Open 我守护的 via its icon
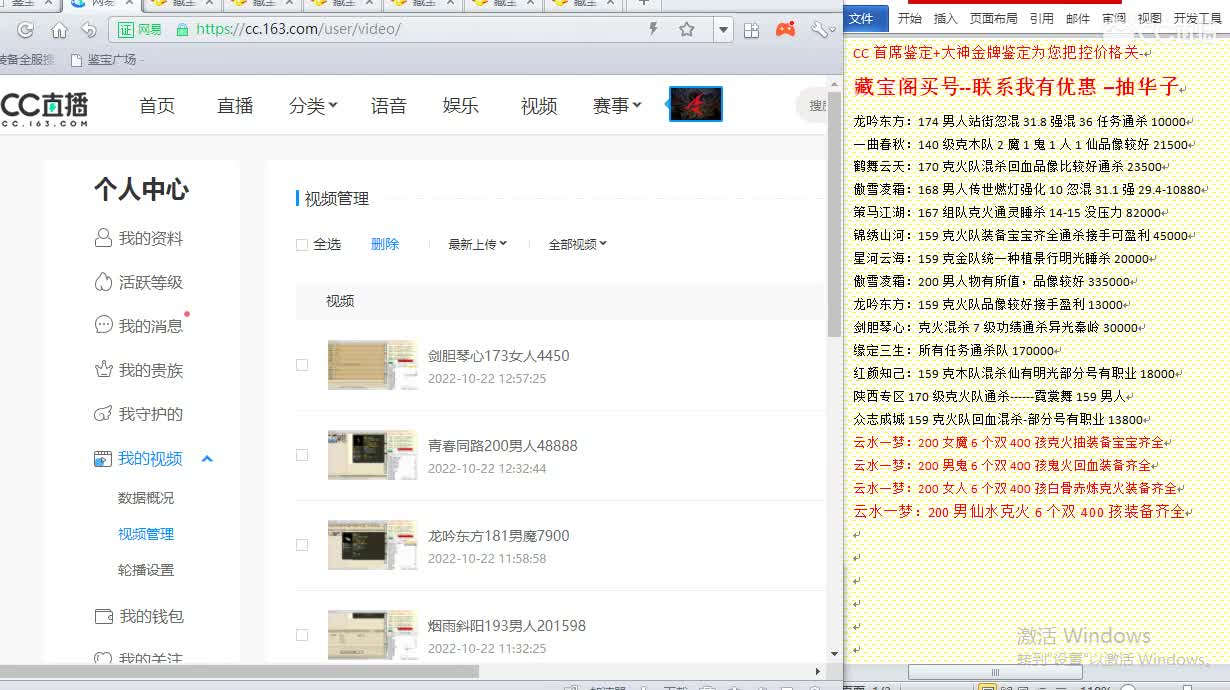Image resolution: width=1230 pixels, height=690 pixels. 102,414
